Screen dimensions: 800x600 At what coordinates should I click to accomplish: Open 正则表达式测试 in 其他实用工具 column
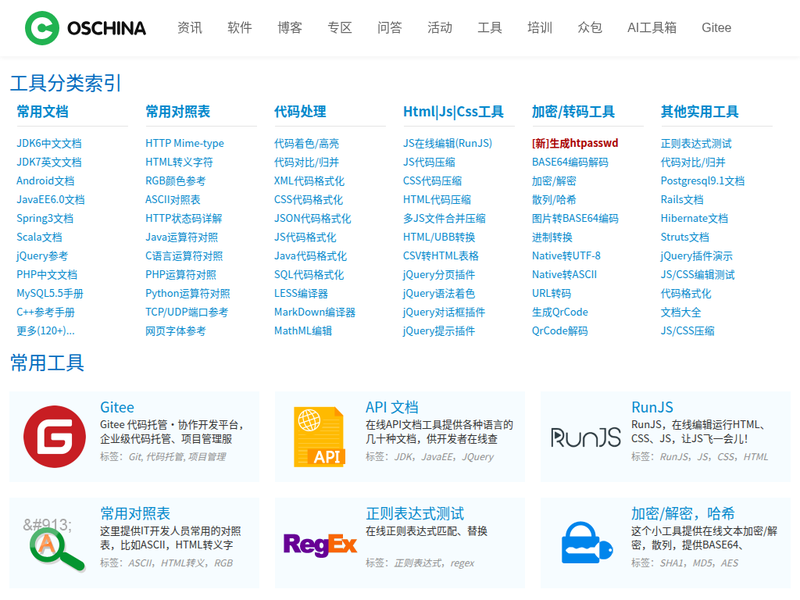point(696,143)
